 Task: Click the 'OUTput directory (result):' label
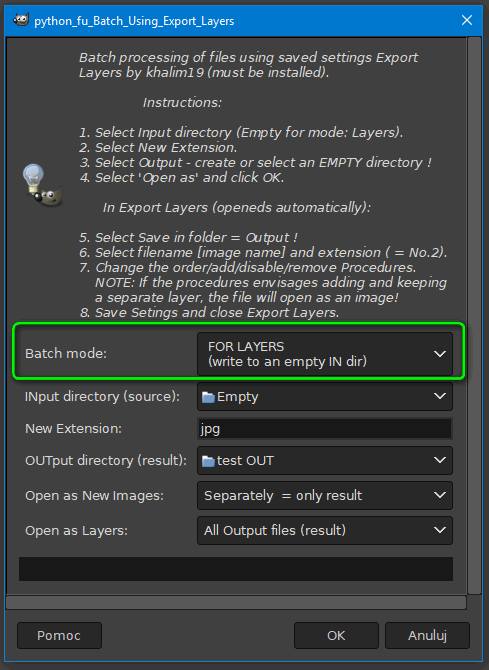click(106, 461)
